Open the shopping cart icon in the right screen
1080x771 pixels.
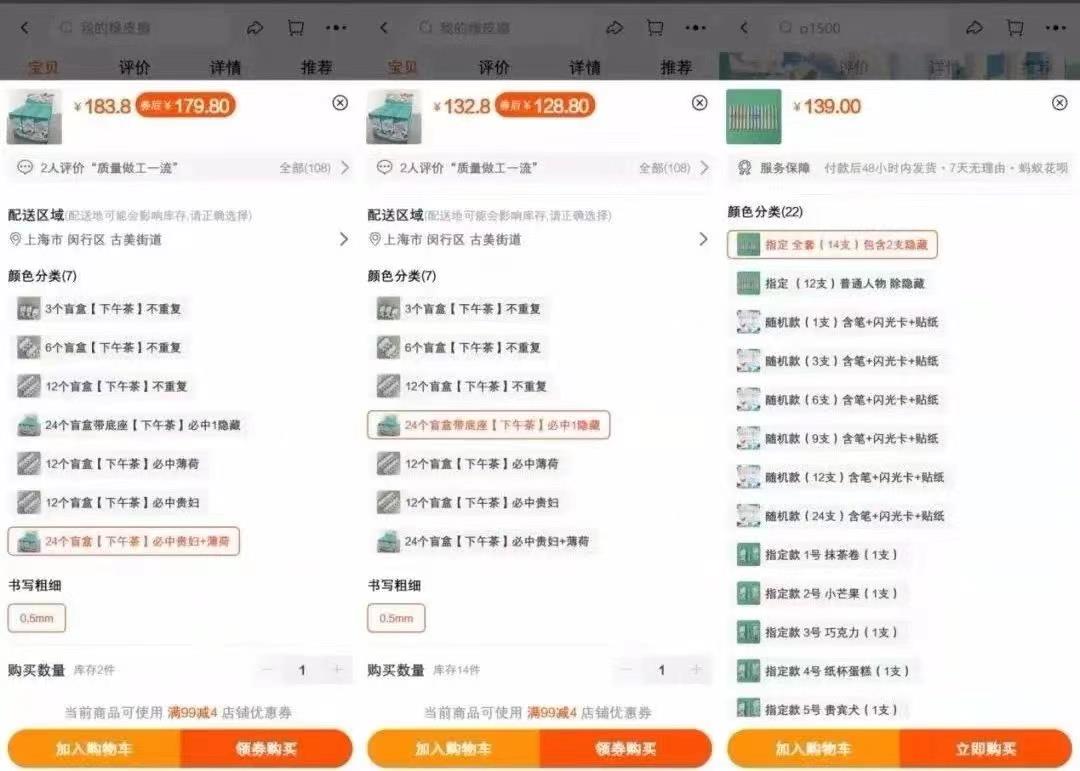click(1015, 28)
